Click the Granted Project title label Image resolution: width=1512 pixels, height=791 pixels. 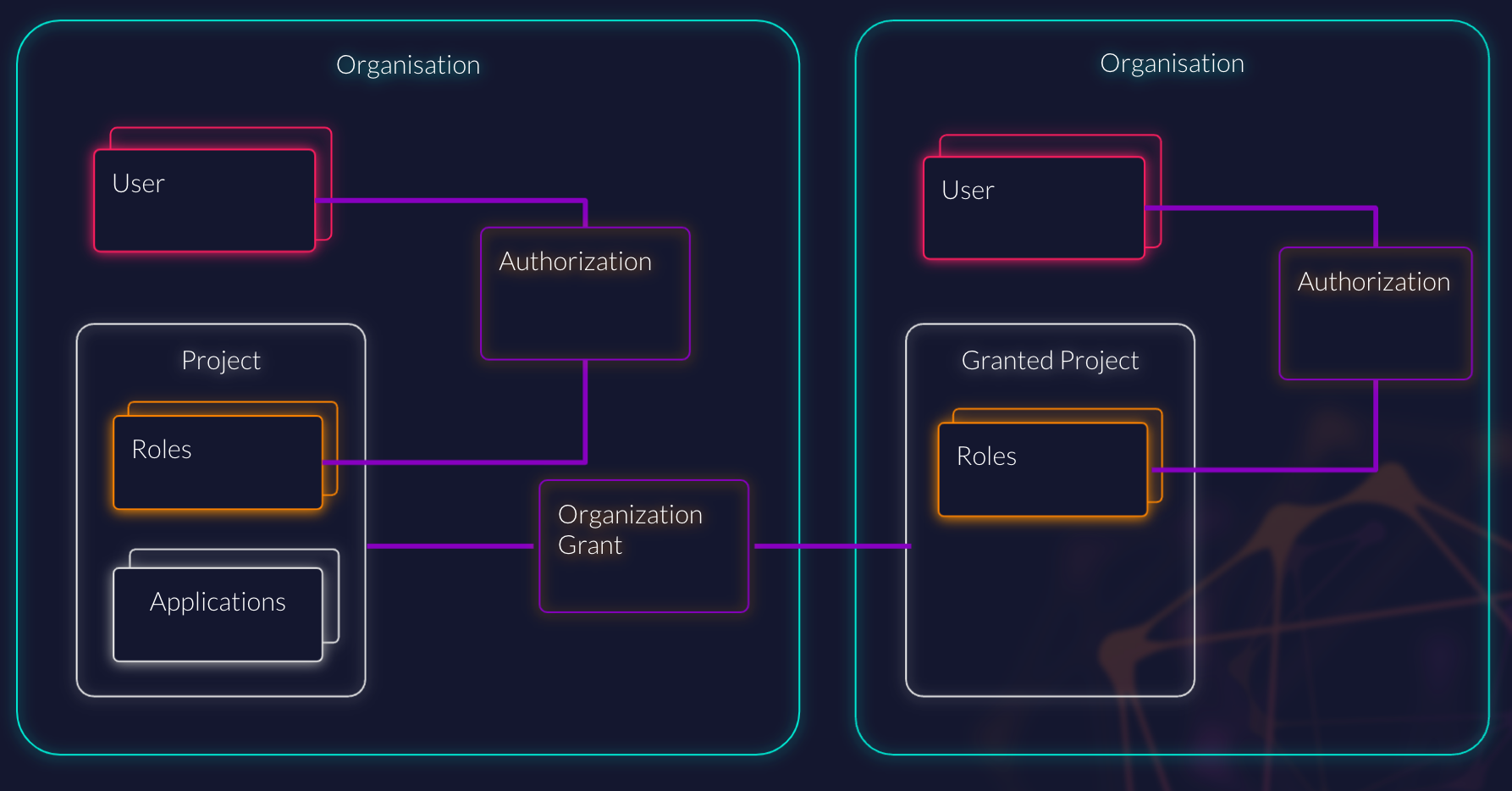pos(1050,360)
